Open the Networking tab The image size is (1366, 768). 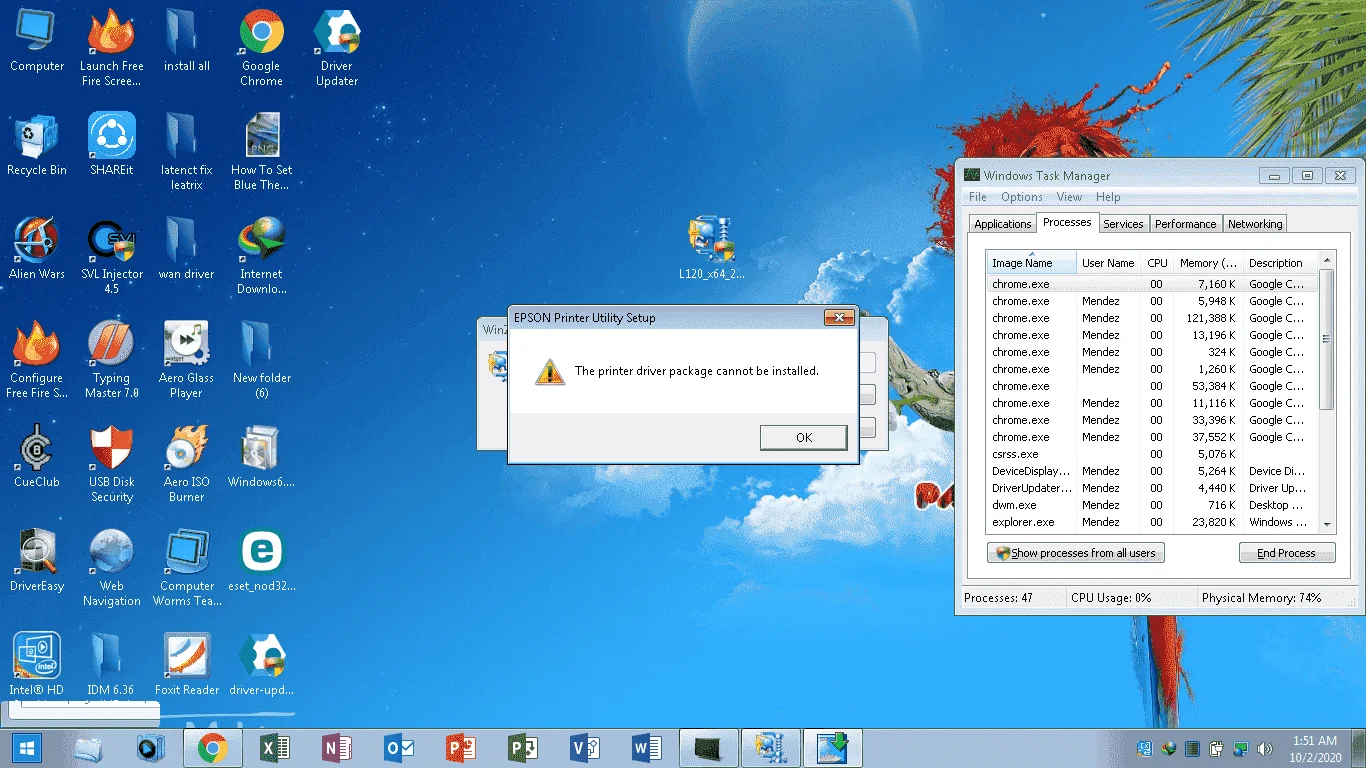(x=1255, y=224)
